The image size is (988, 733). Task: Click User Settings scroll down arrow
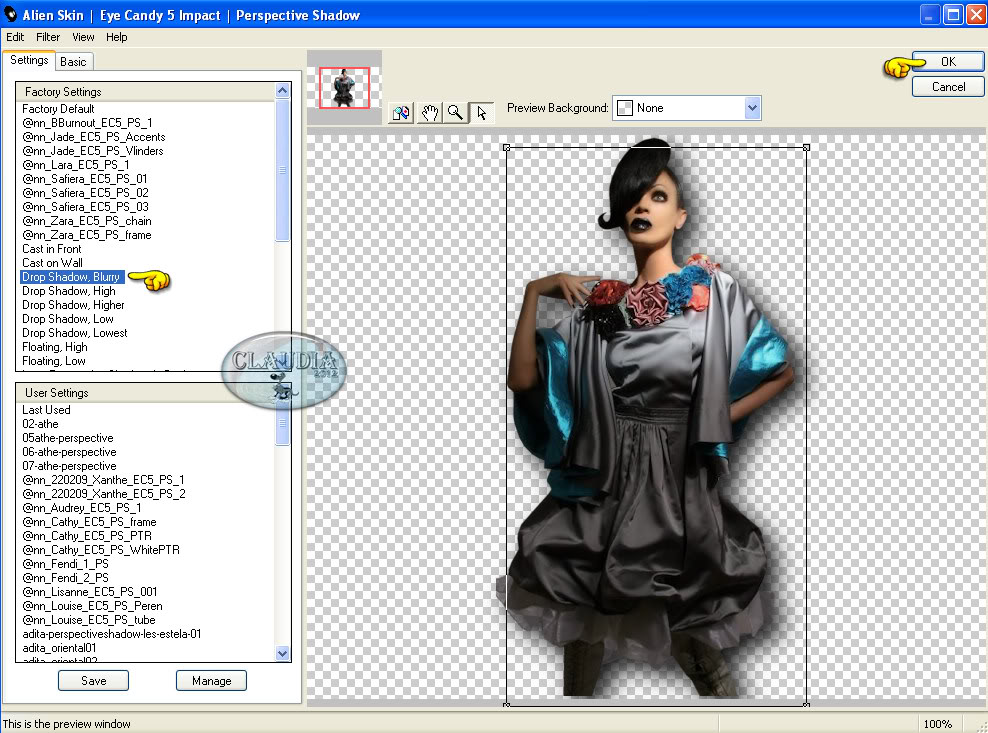coord(282,654)
